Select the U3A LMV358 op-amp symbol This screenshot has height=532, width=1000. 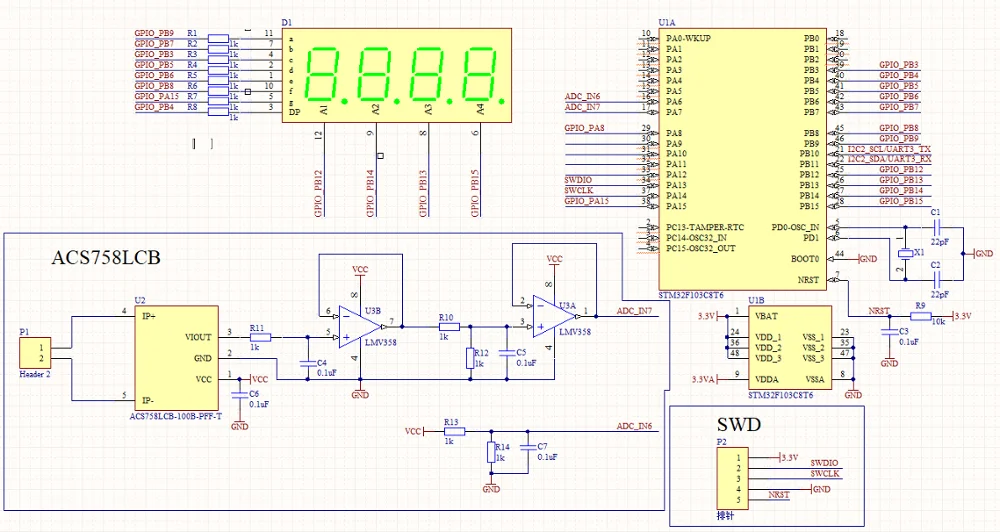(554, 316)
